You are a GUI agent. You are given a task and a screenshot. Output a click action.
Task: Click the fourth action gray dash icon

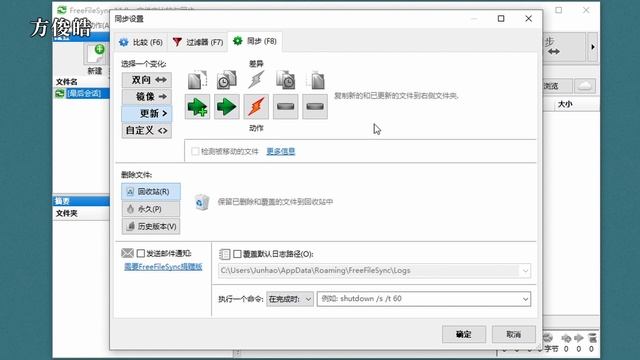(x=286, y=107)
